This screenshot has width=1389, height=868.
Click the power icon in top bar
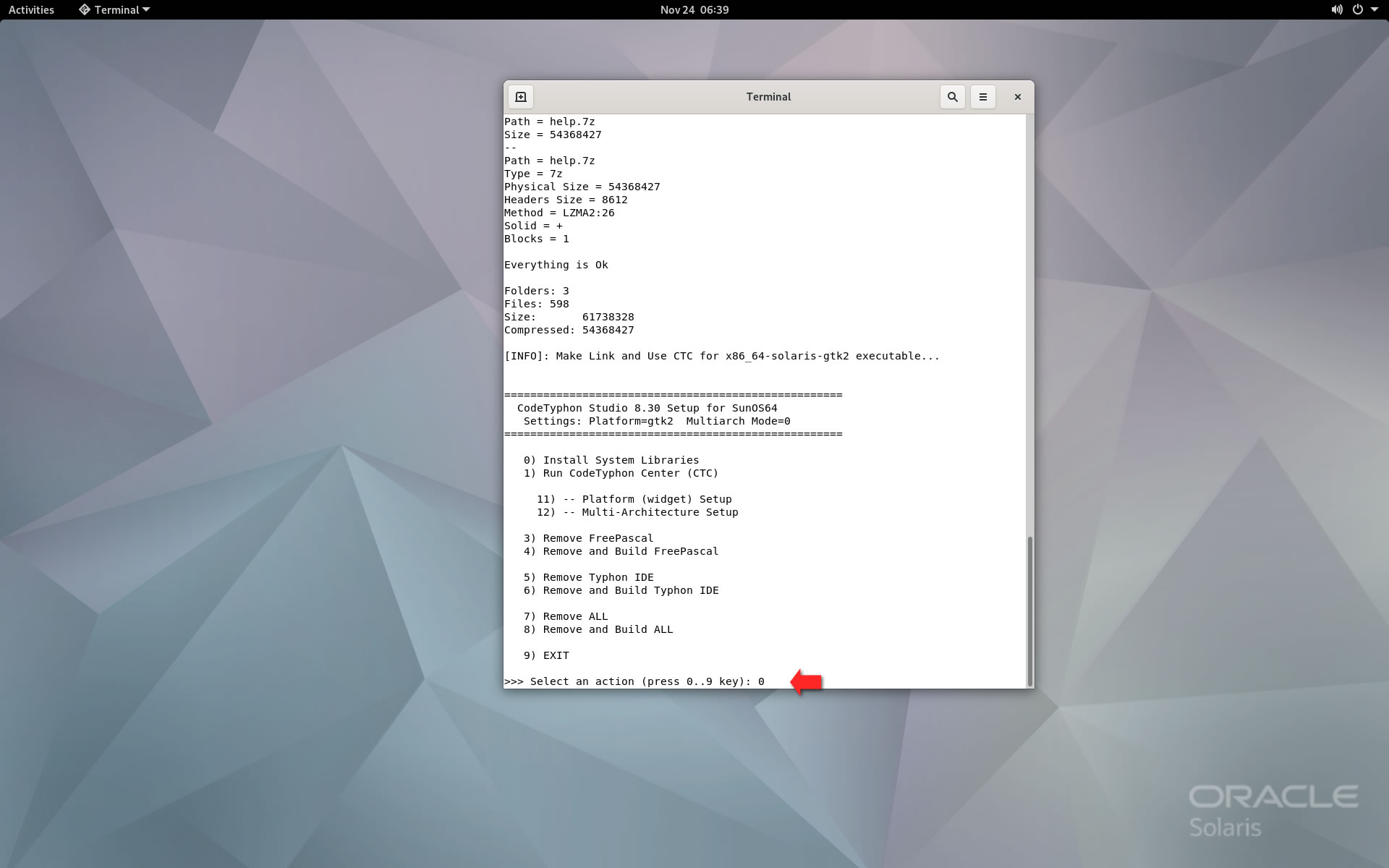1357,9
